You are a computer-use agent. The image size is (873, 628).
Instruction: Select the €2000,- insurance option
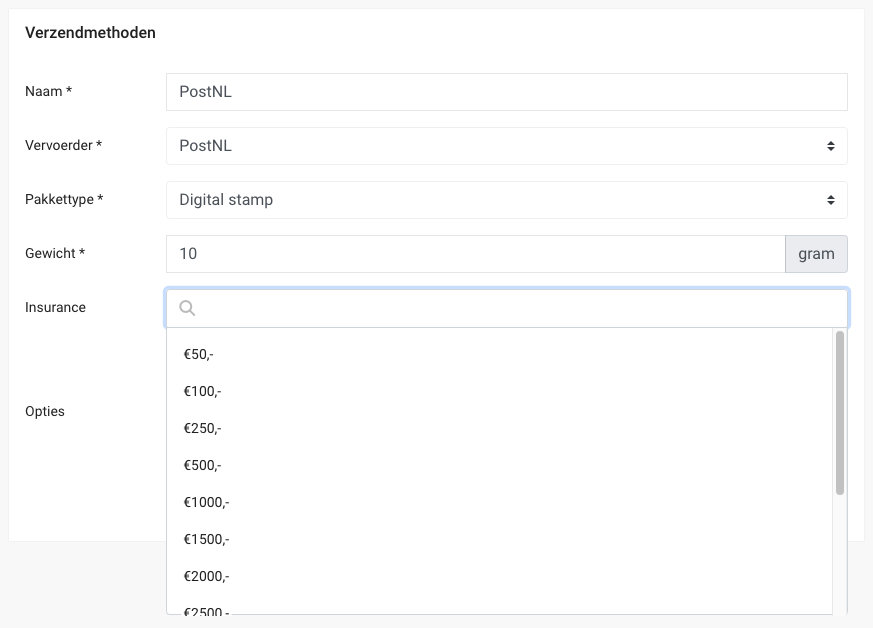[x=206, y=576]
